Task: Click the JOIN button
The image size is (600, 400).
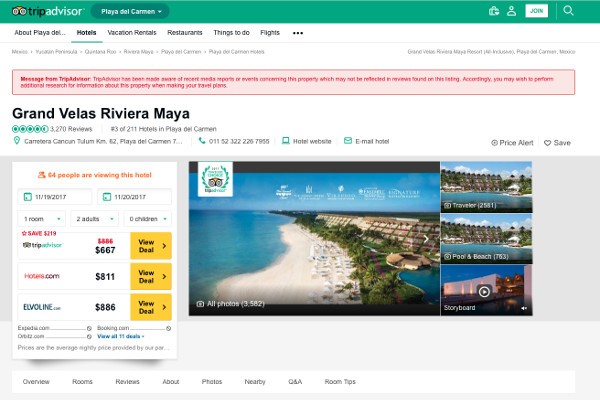Action: (537, 11)
